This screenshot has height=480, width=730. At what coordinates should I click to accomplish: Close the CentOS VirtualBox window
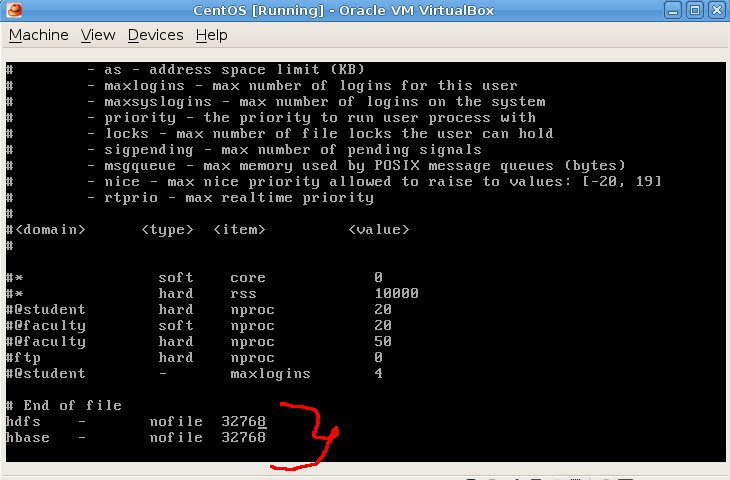717,10
